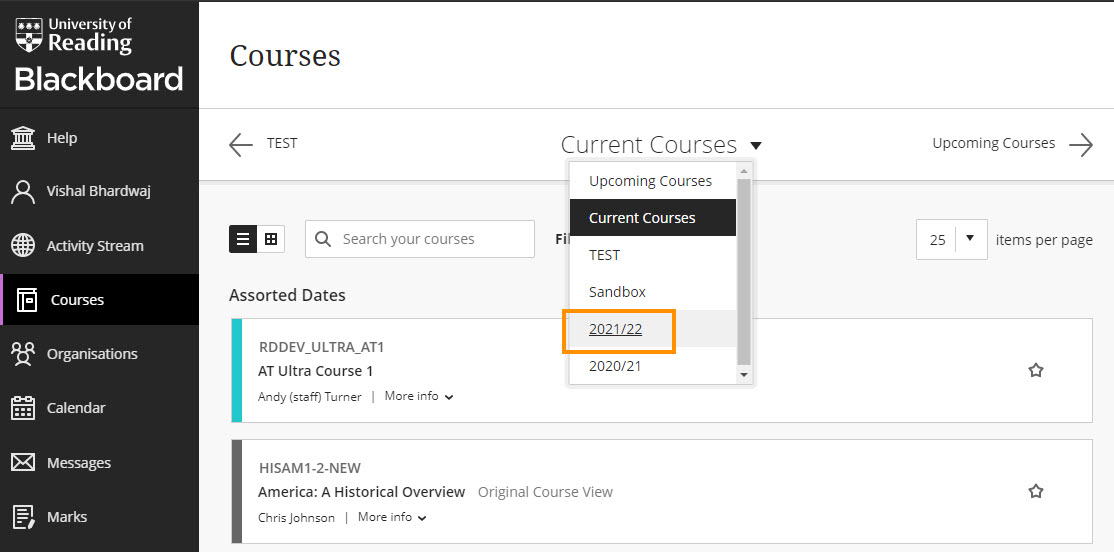Select Current Courses in the dropdown list
Screen dimensions: 1114x552
pyautogui.click(x=652, y=217)
